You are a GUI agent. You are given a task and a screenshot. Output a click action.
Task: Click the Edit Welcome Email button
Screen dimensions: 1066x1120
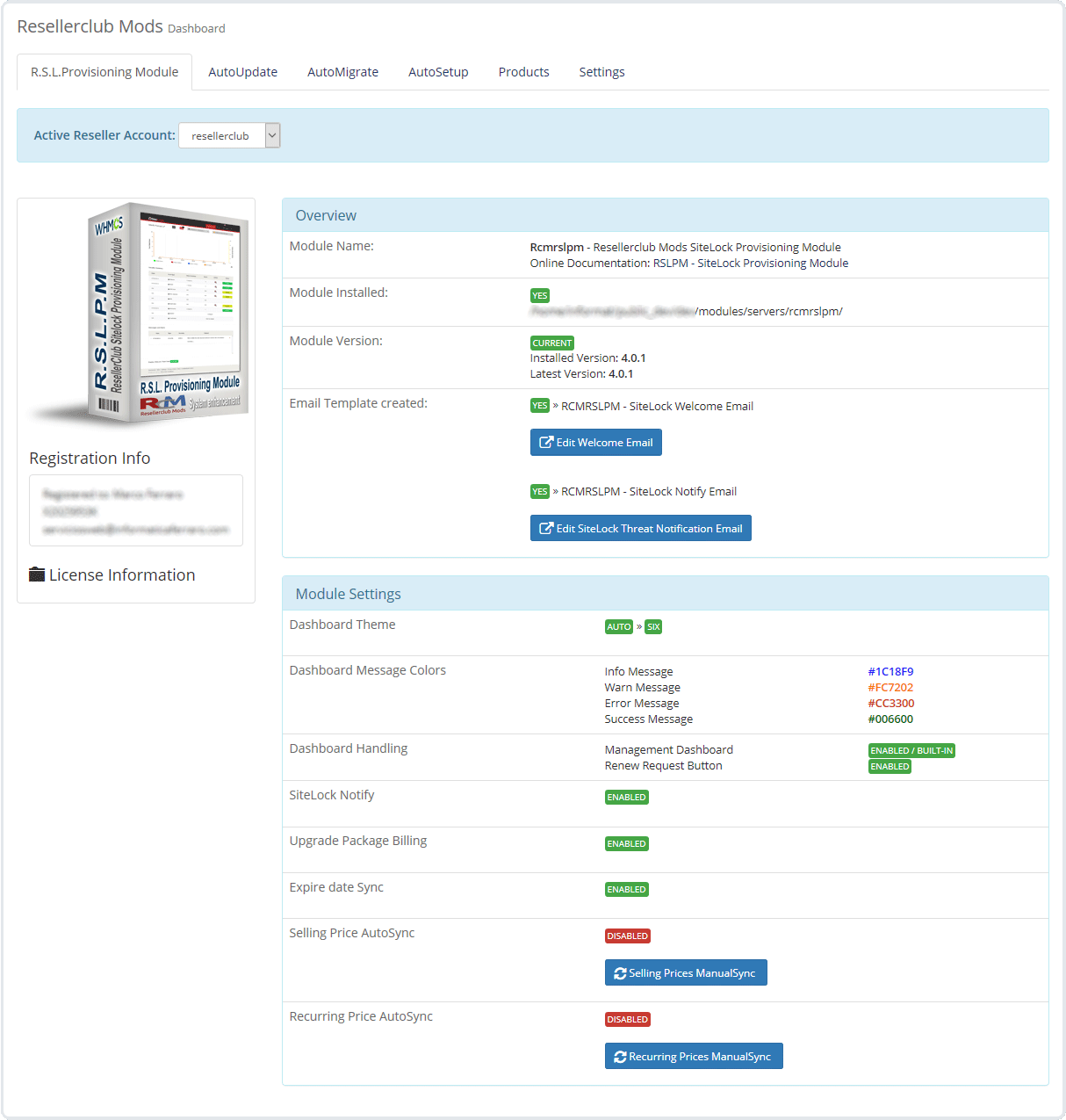click(596, 443)
